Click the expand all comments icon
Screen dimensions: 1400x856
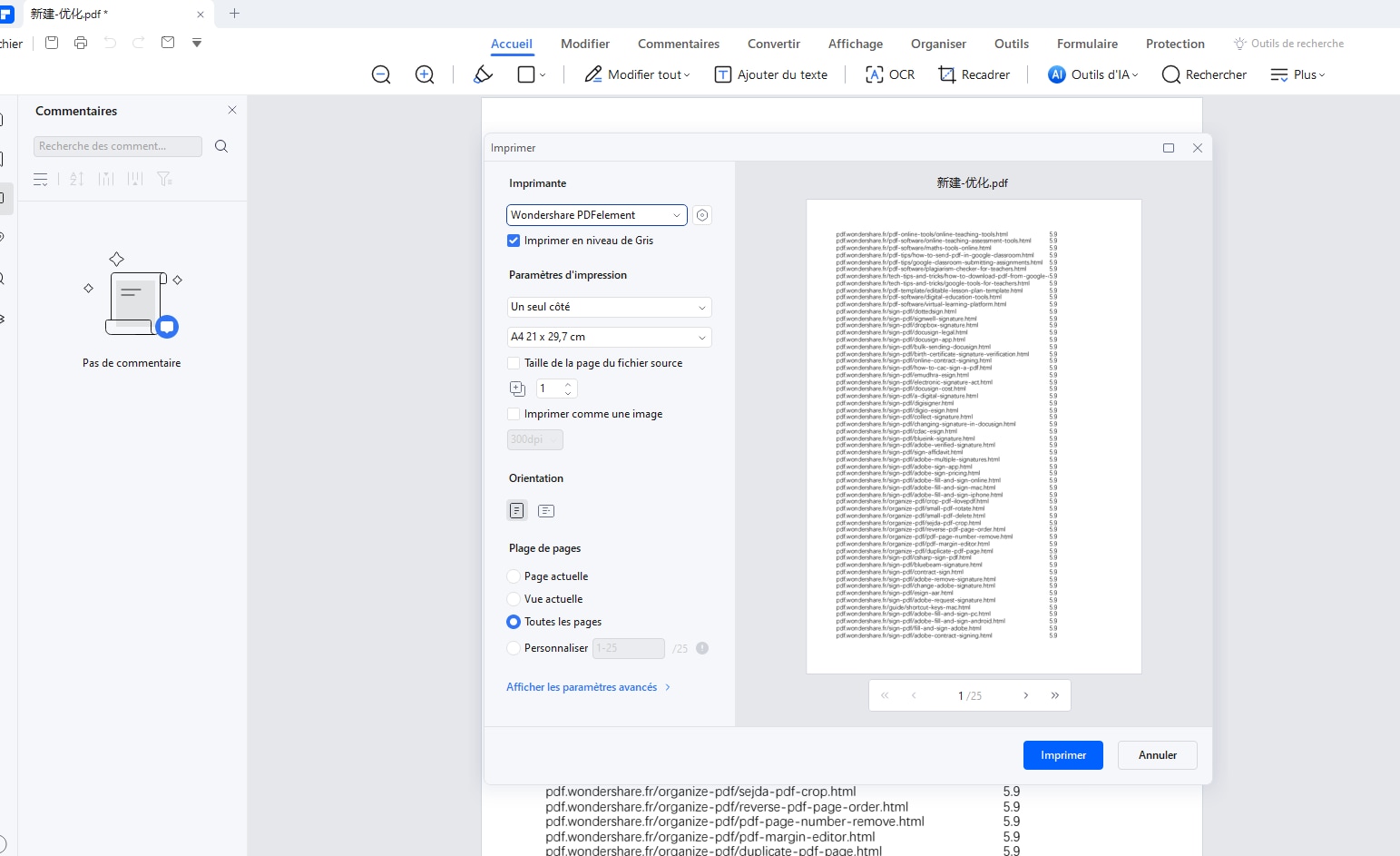106,179
